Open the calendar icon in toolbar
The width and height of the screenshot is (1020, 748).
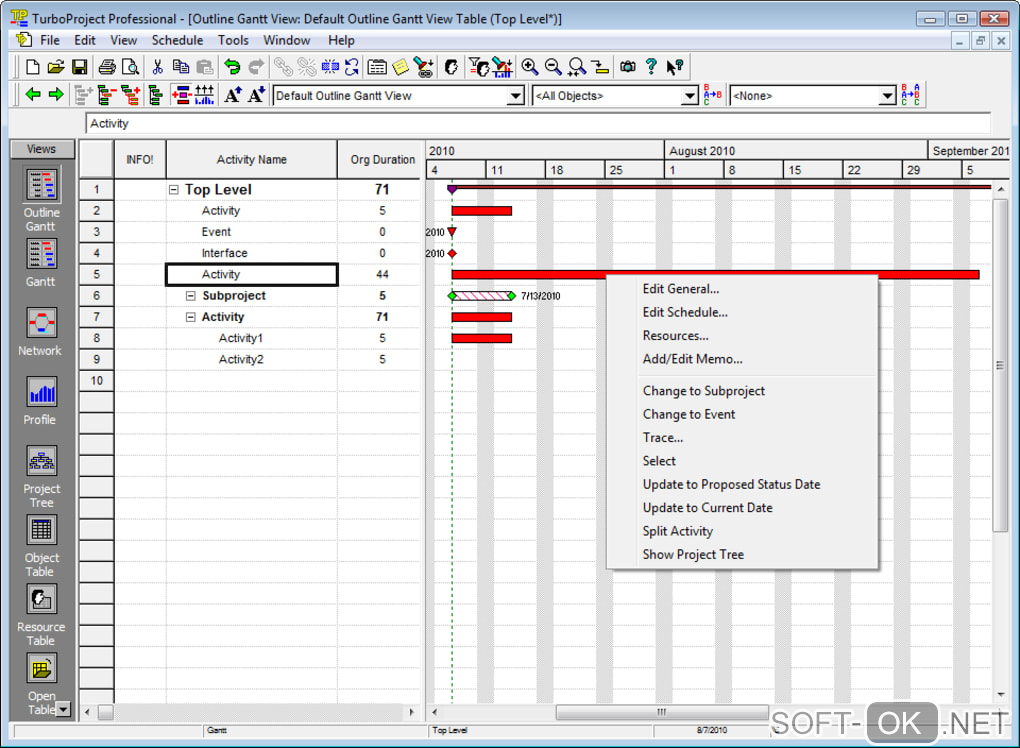coord(377,66)
